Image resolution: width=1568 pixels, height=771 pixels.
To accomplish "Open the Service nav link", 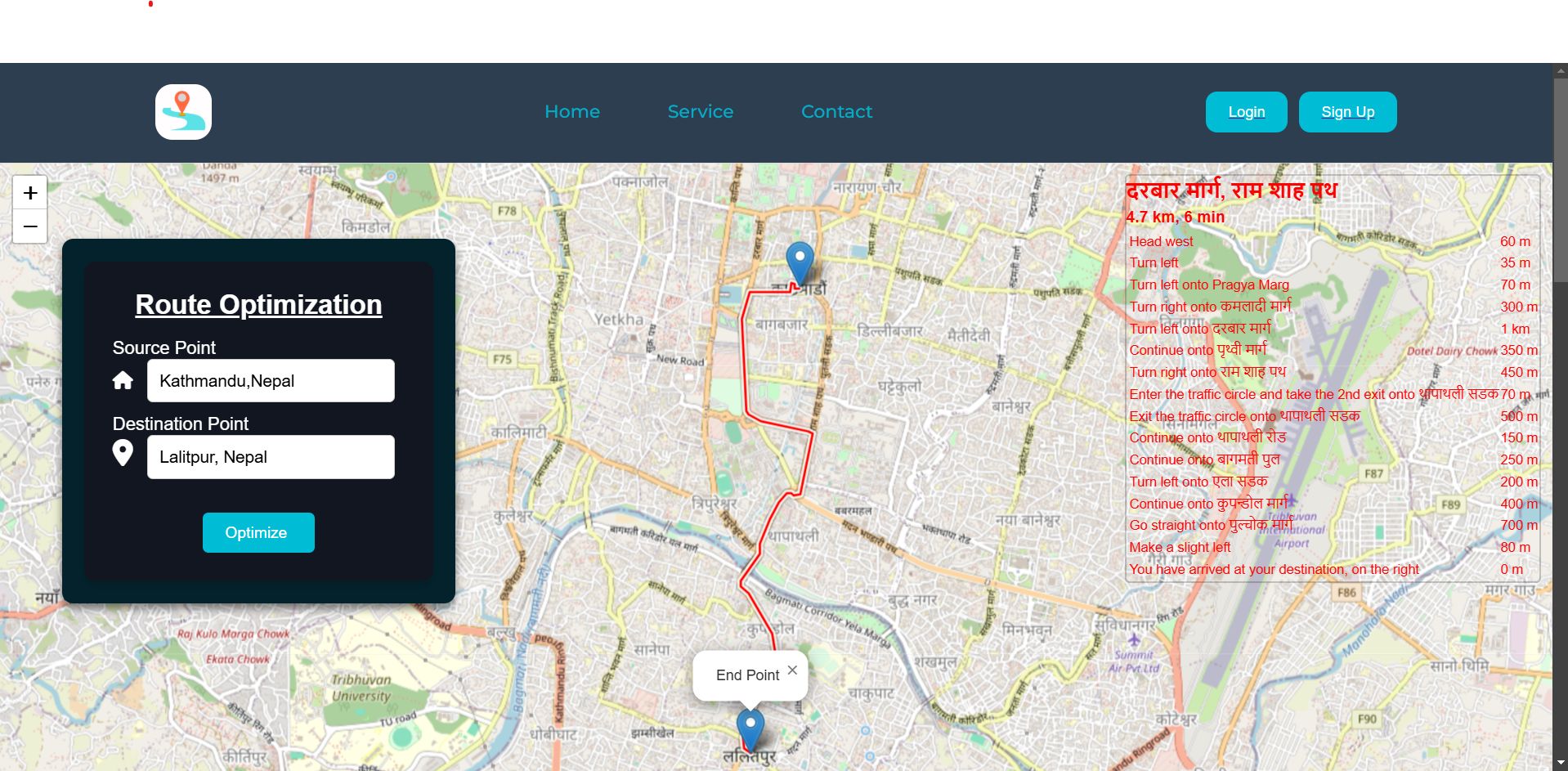I will (701, 111).
